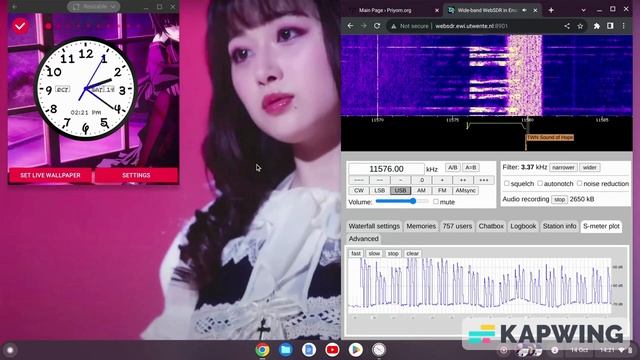Click the browser address bar URL
The width and height of the screenshot is (640, 360).
pyautogui.click(x=471, y=26)
